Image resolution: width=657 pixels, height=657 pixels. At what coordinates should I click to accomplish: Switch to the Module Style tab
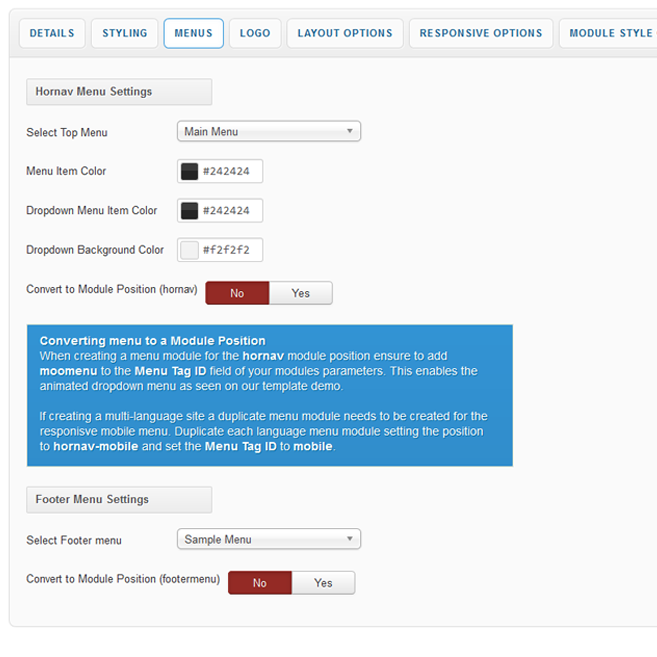click(x=610, y=33)
